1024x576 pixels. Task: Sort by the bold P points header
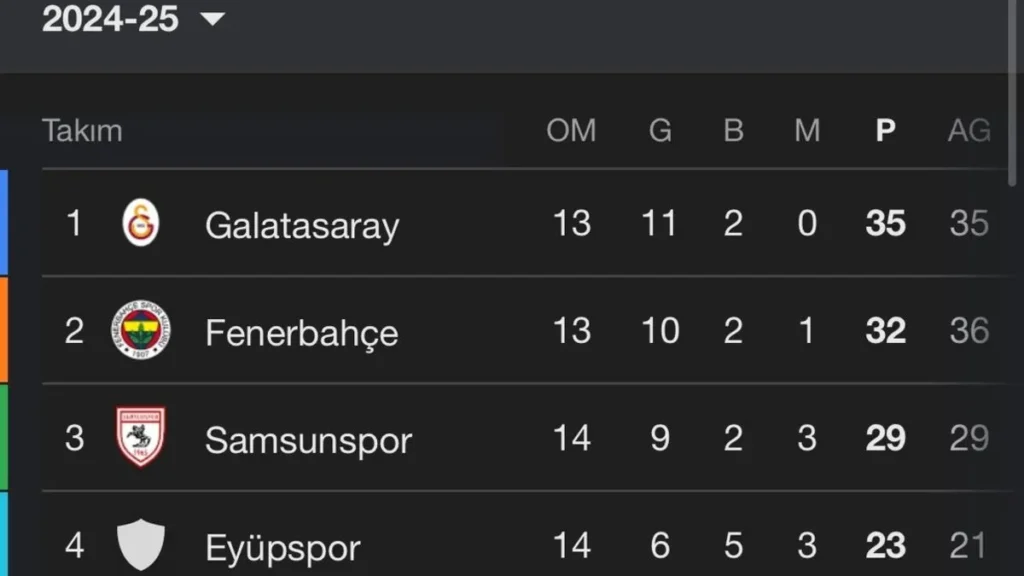(x=885, y=130)
